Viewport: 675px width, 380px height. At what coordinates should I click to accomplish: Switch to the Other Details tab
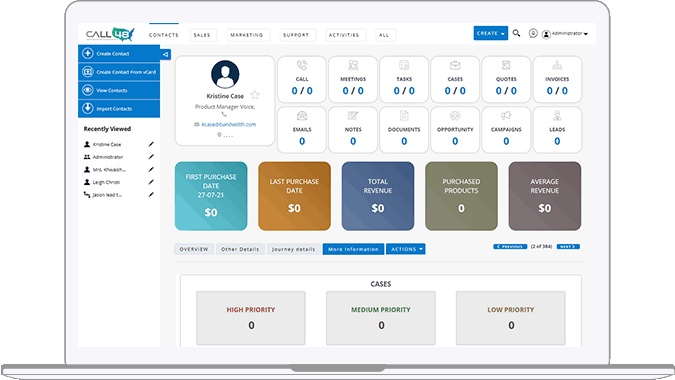[240, 249]
